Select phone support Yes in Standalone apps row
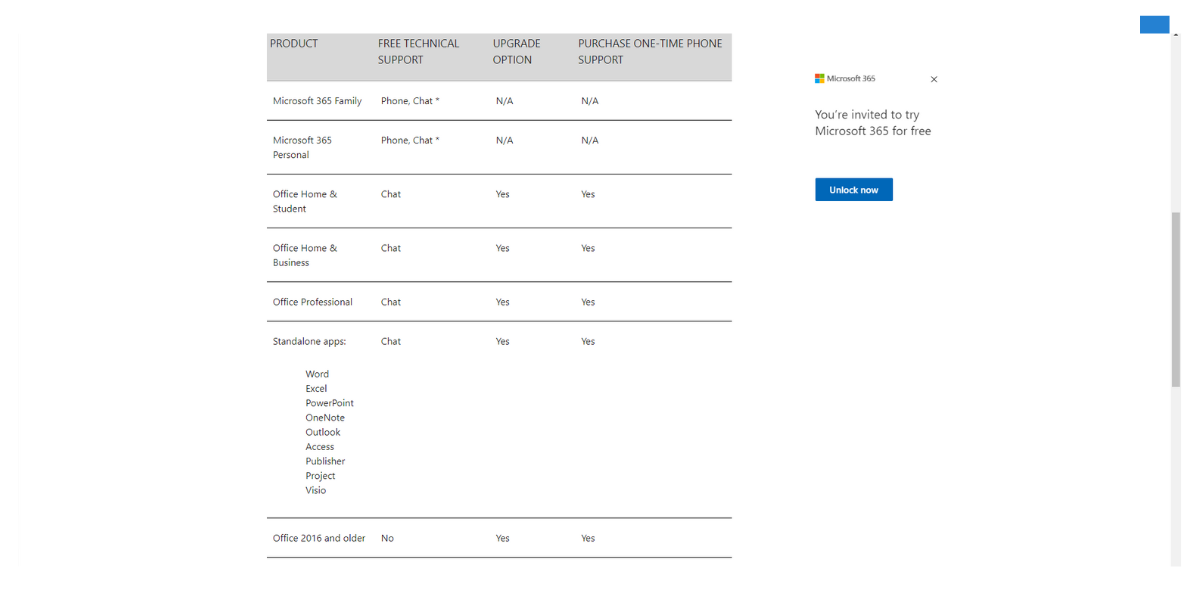Viewport: 1200px width, 600px height. [588, 341]
